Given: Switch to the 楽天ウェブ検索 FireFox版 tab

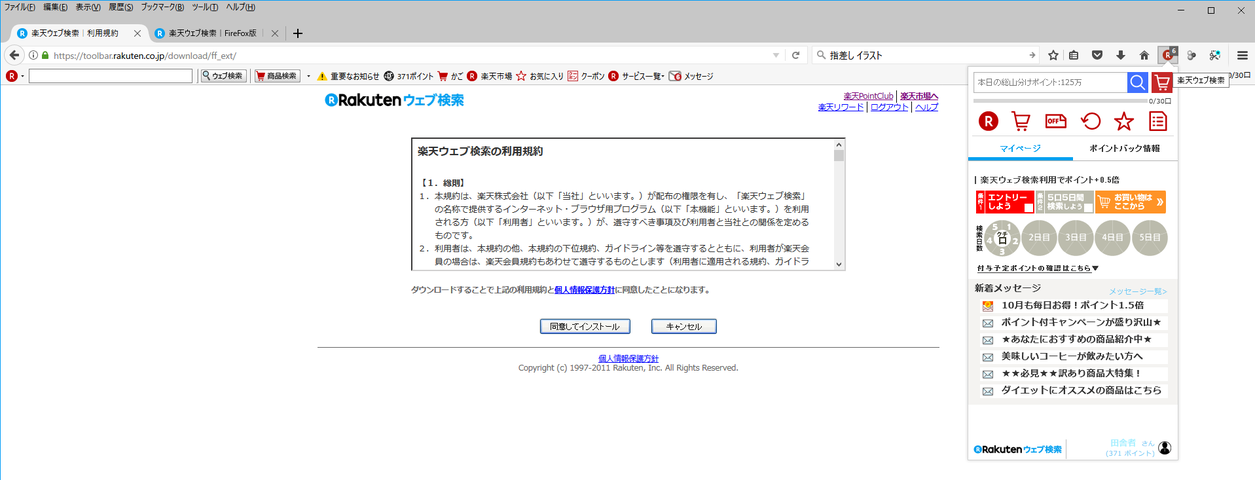Looking at the screenshot, I should (216, 33).
